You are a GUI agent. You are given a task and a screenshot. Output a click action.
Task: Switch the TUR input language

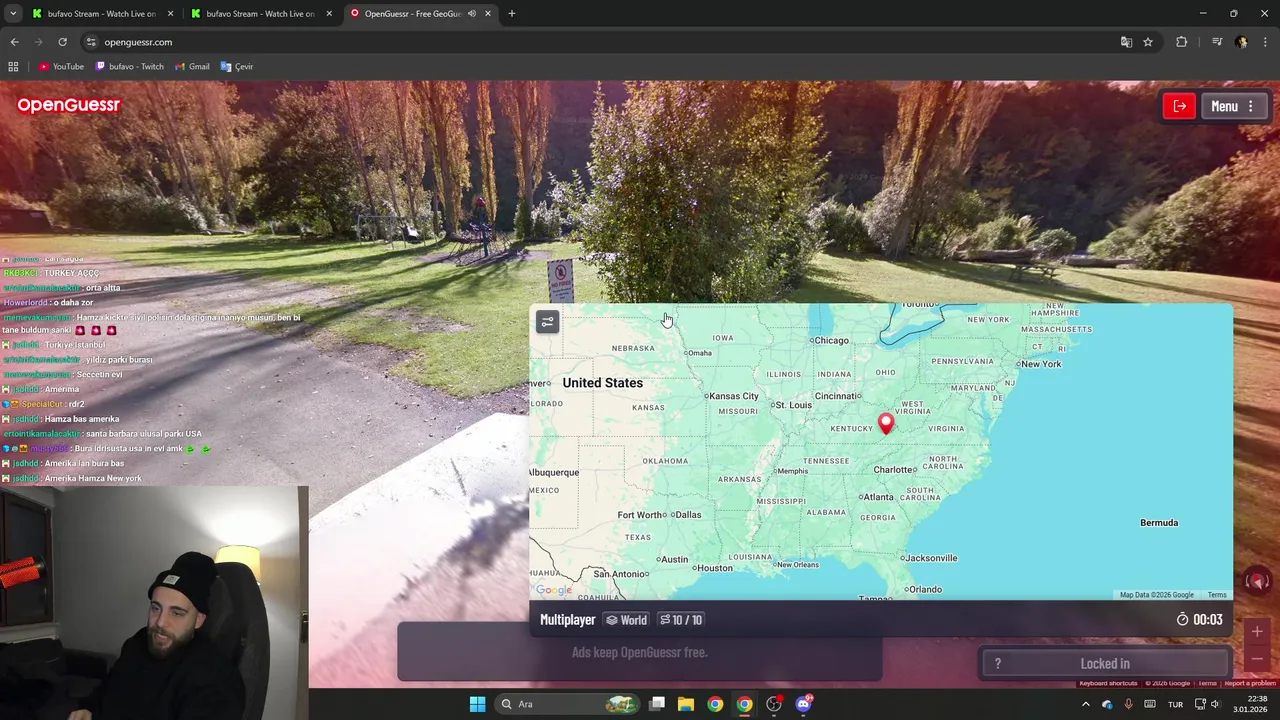click(1175, 704)
